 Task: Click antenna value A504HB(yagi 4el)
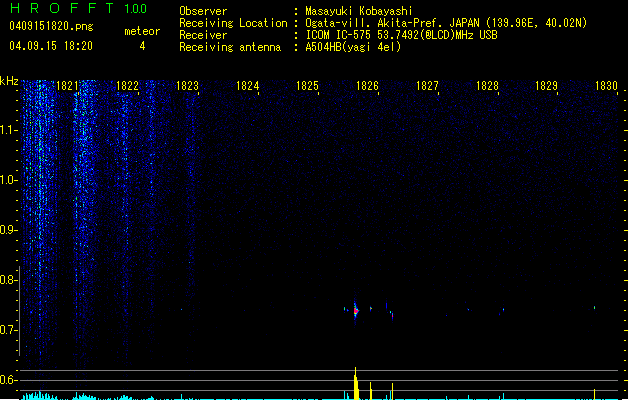pos(353,47)
